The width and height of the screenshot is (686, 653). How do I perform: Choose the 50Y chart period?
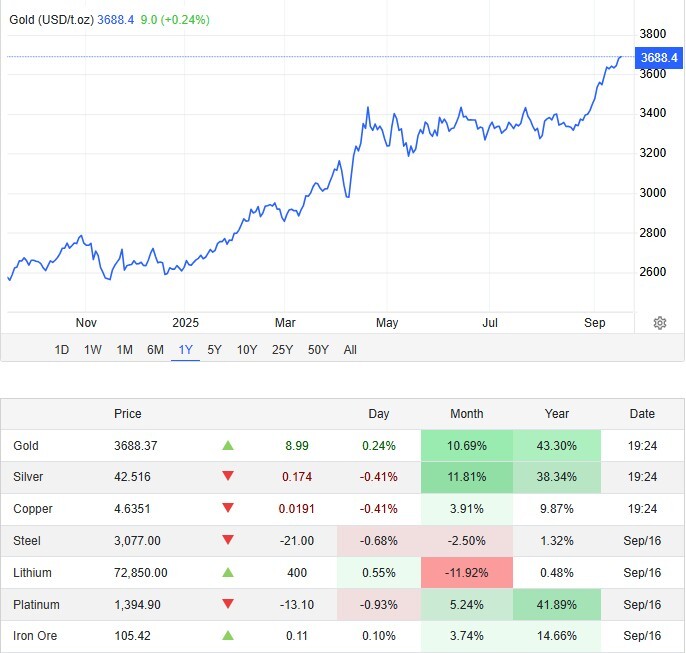click(x=318, y=350)
